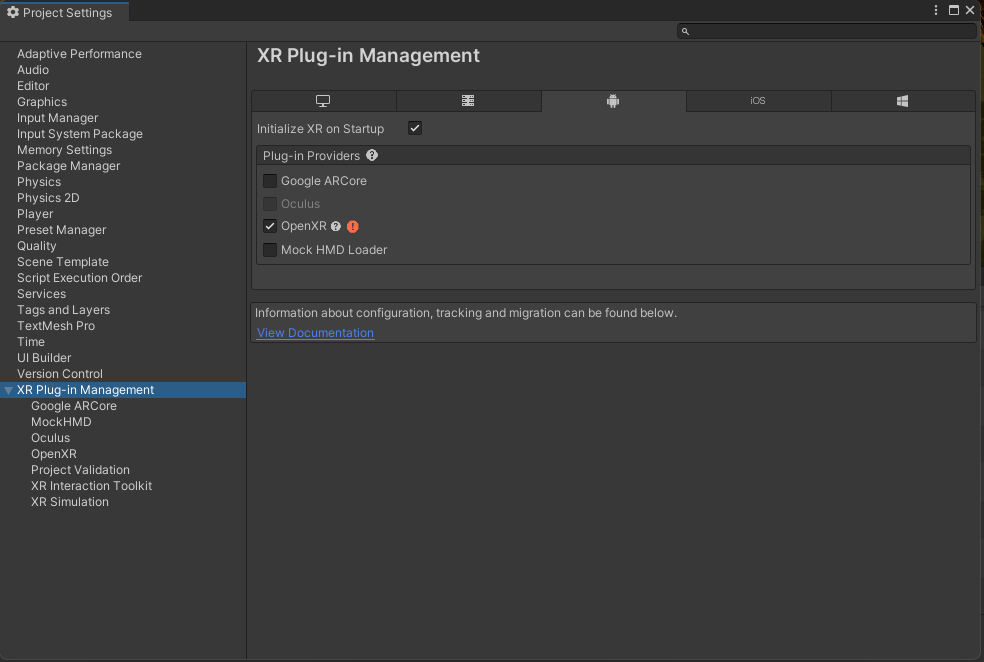Uncheck Initialize XR on Startup
Image resolution: width=984 pixels, height=662 pixels.
coord(415,128)
